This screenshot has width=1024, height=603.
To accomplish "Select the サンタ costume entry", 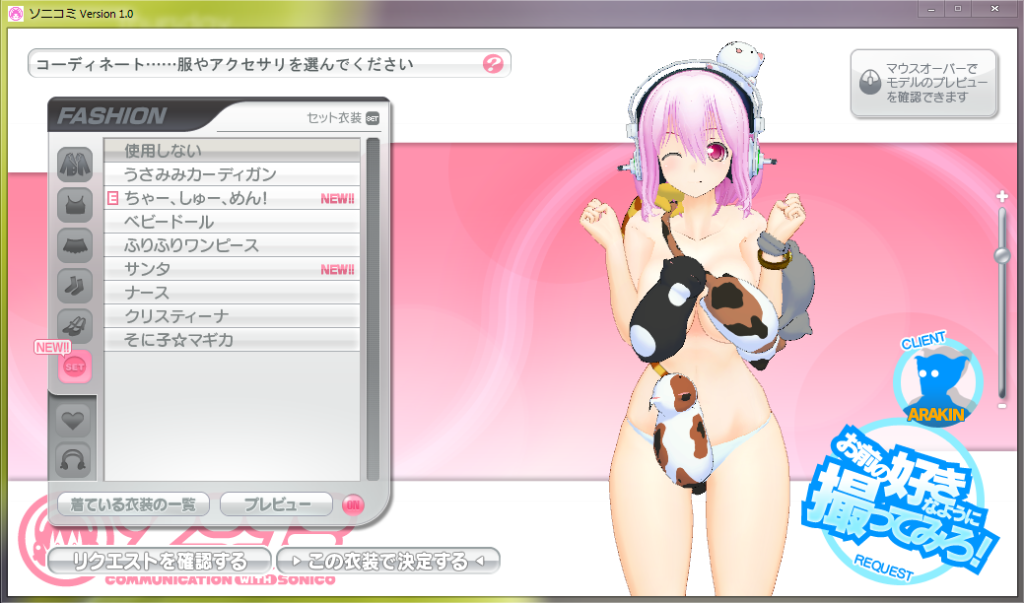I will click(231, 269).
